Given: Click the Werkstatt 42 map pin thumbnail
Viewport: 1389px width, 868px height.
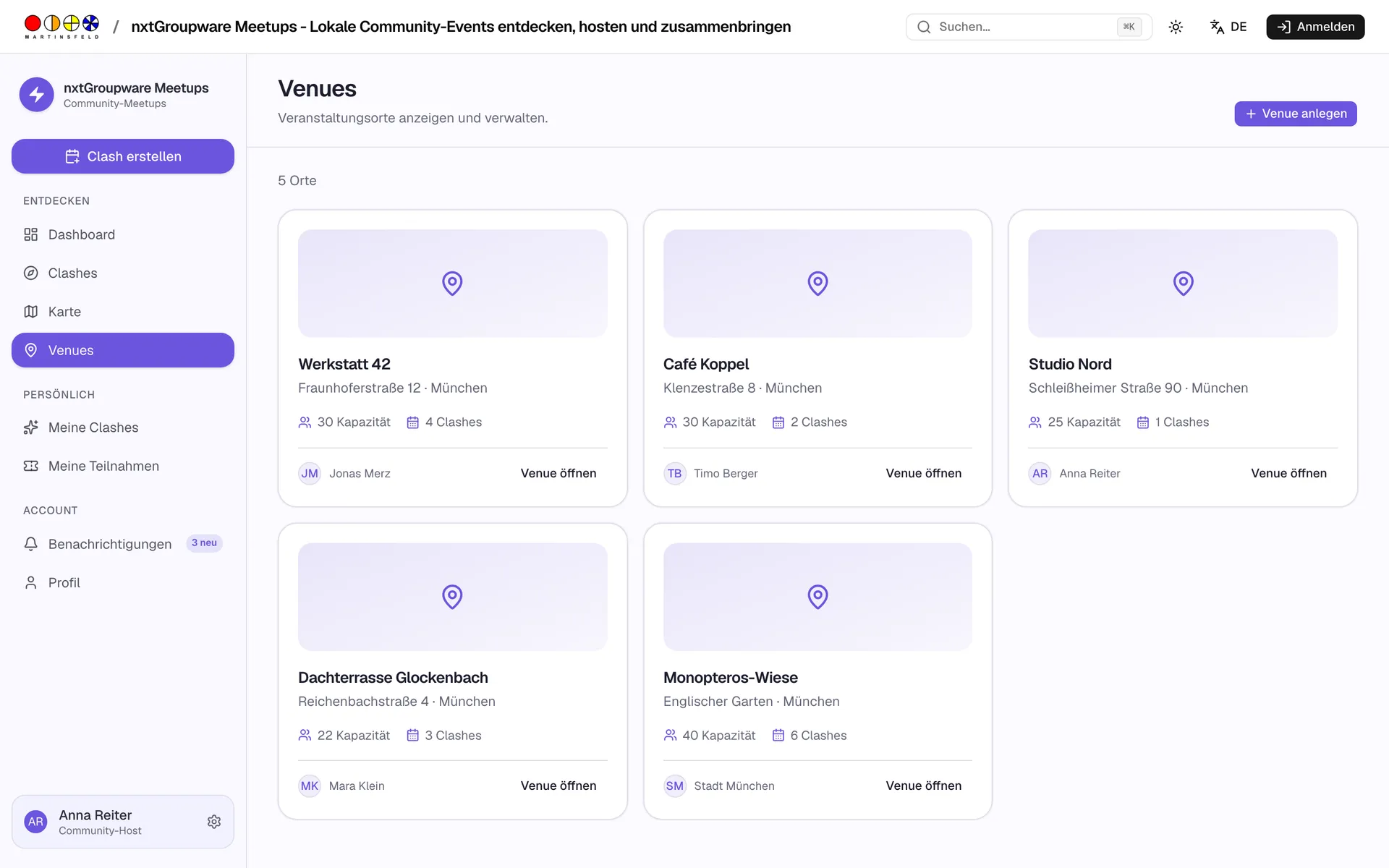Looking at the screenshot, I should click(452, 284).
